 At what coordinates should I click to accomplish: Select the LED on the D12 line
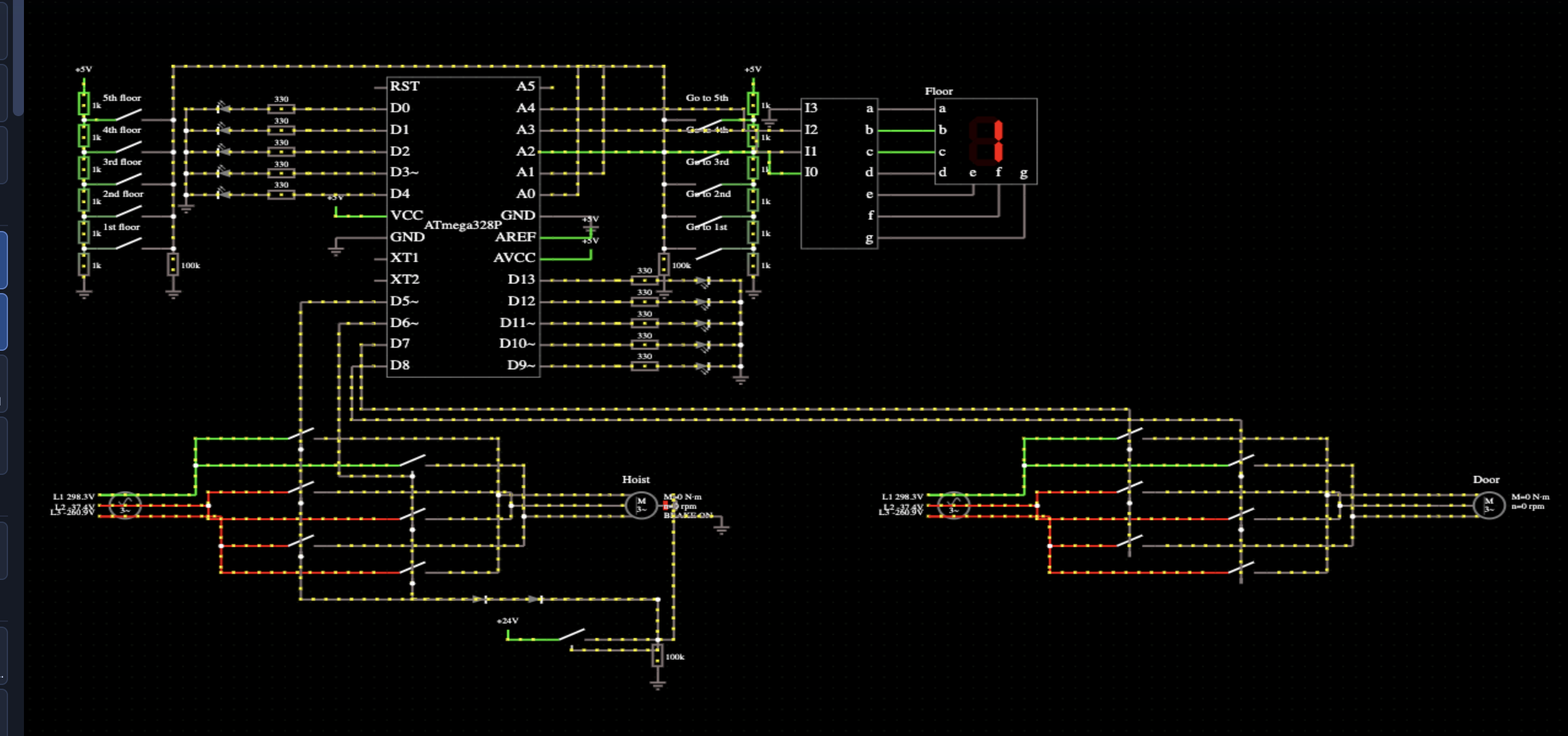point(704,302)
